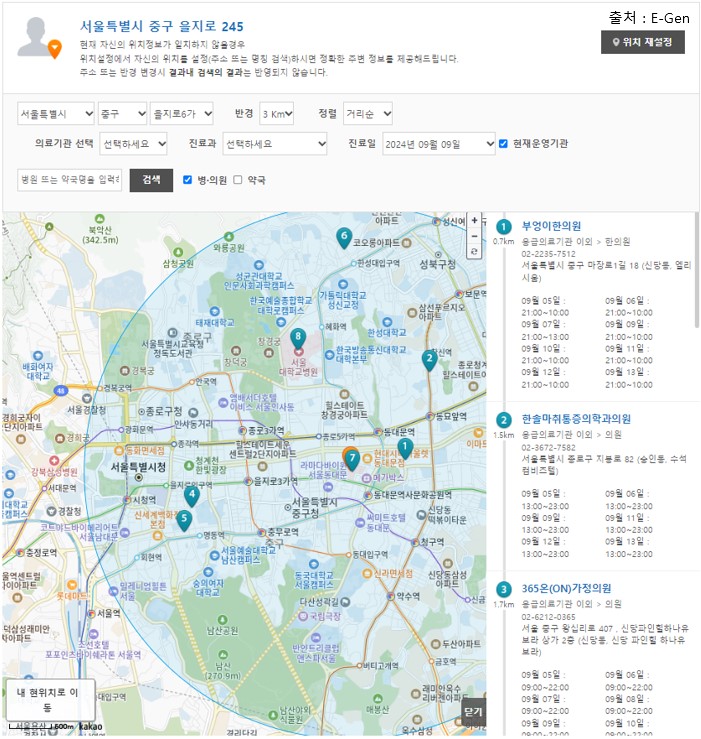Click map marker number 2
Screen dimensions: 701x739
429,358
